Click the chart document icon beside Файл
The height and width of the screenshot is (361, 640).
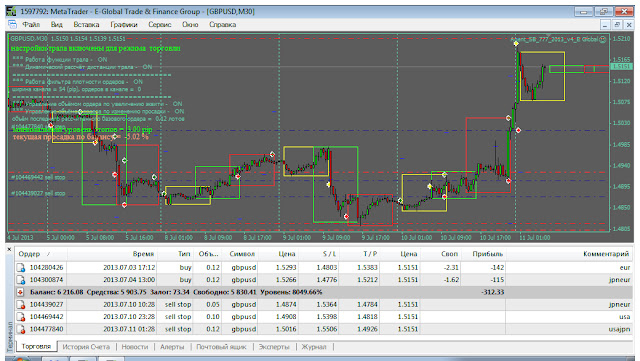(13, 24)
